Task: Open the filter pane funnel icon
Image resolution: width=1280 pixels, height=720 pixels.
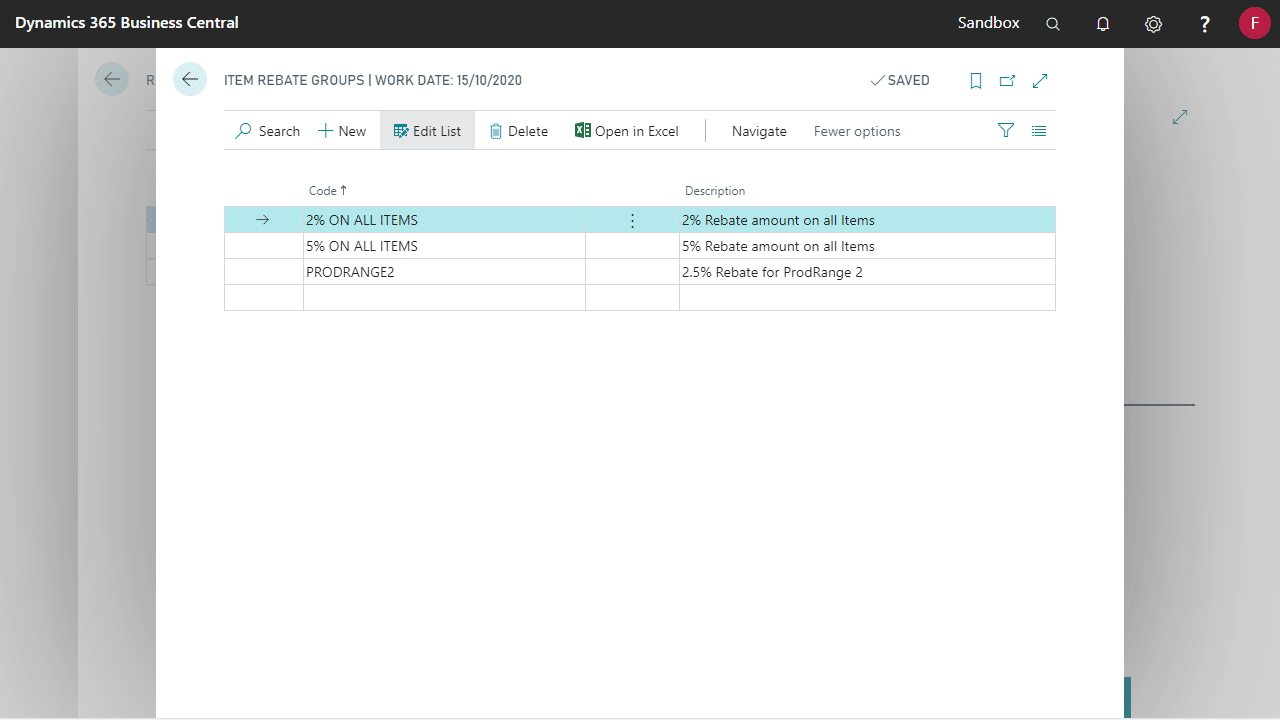Action: pyautogui.click(x=1006, y=131)
